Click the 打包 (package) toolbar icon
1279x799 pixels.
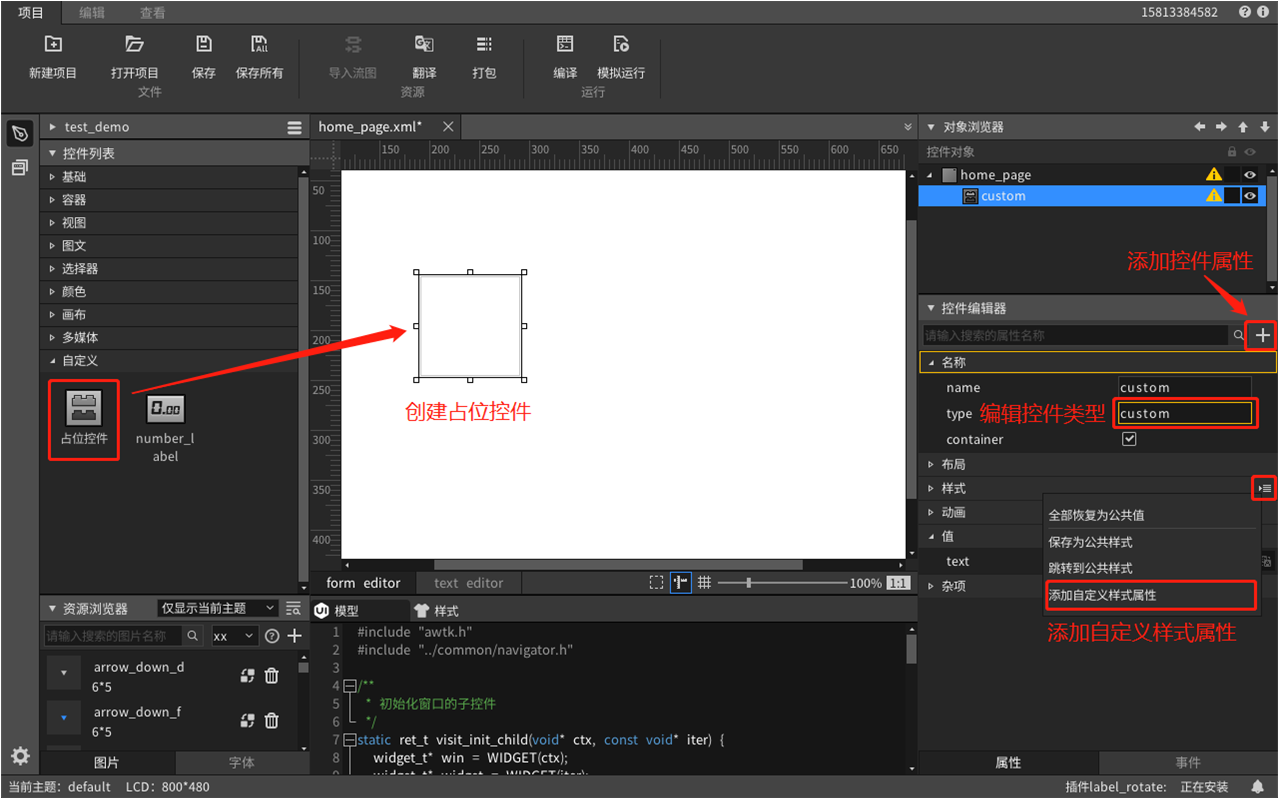[484, 44]
